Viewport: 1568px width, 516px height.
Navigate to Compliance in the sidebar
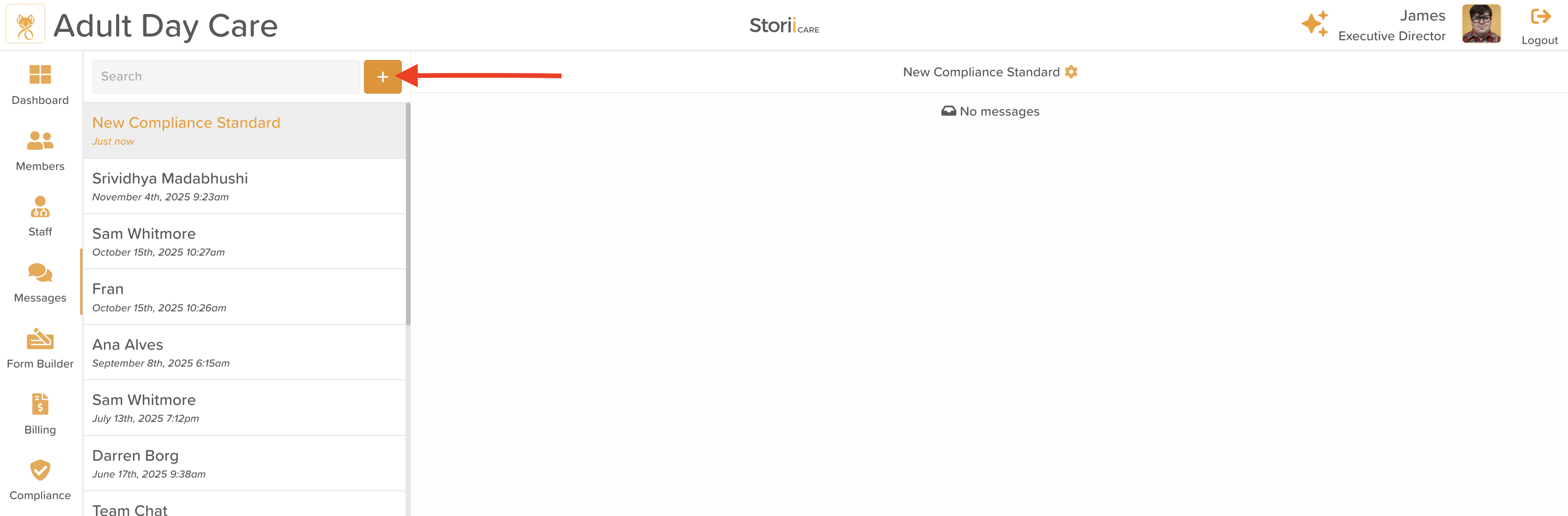pyautogui.click(x=40, y=471)
